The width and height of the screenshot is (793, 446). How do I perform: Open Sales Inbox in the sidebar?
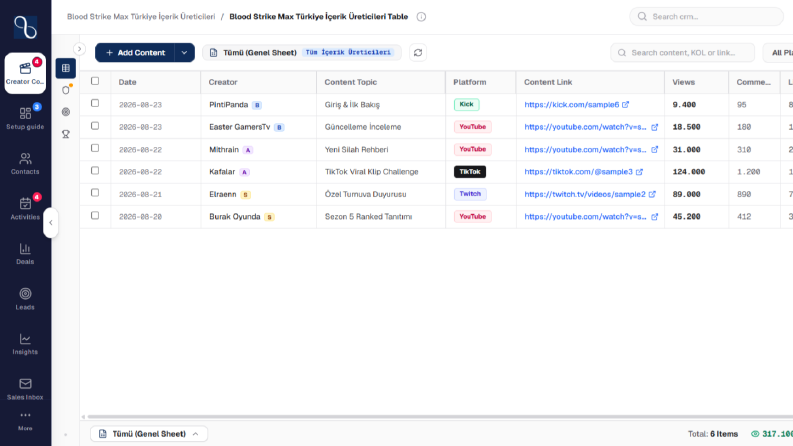coord(25,389)
